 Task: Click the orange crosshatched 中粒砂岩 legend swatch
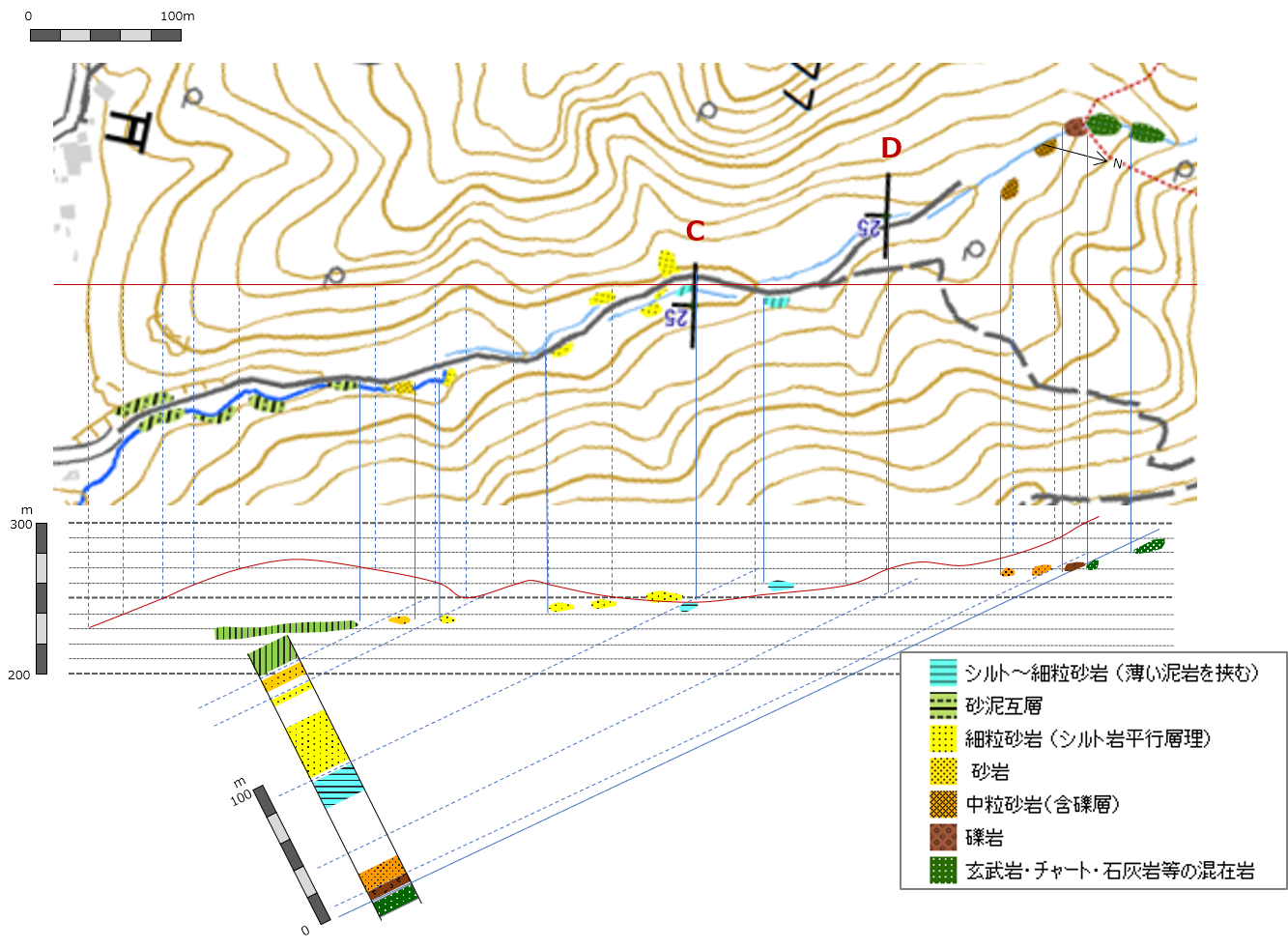click(943, 804)
